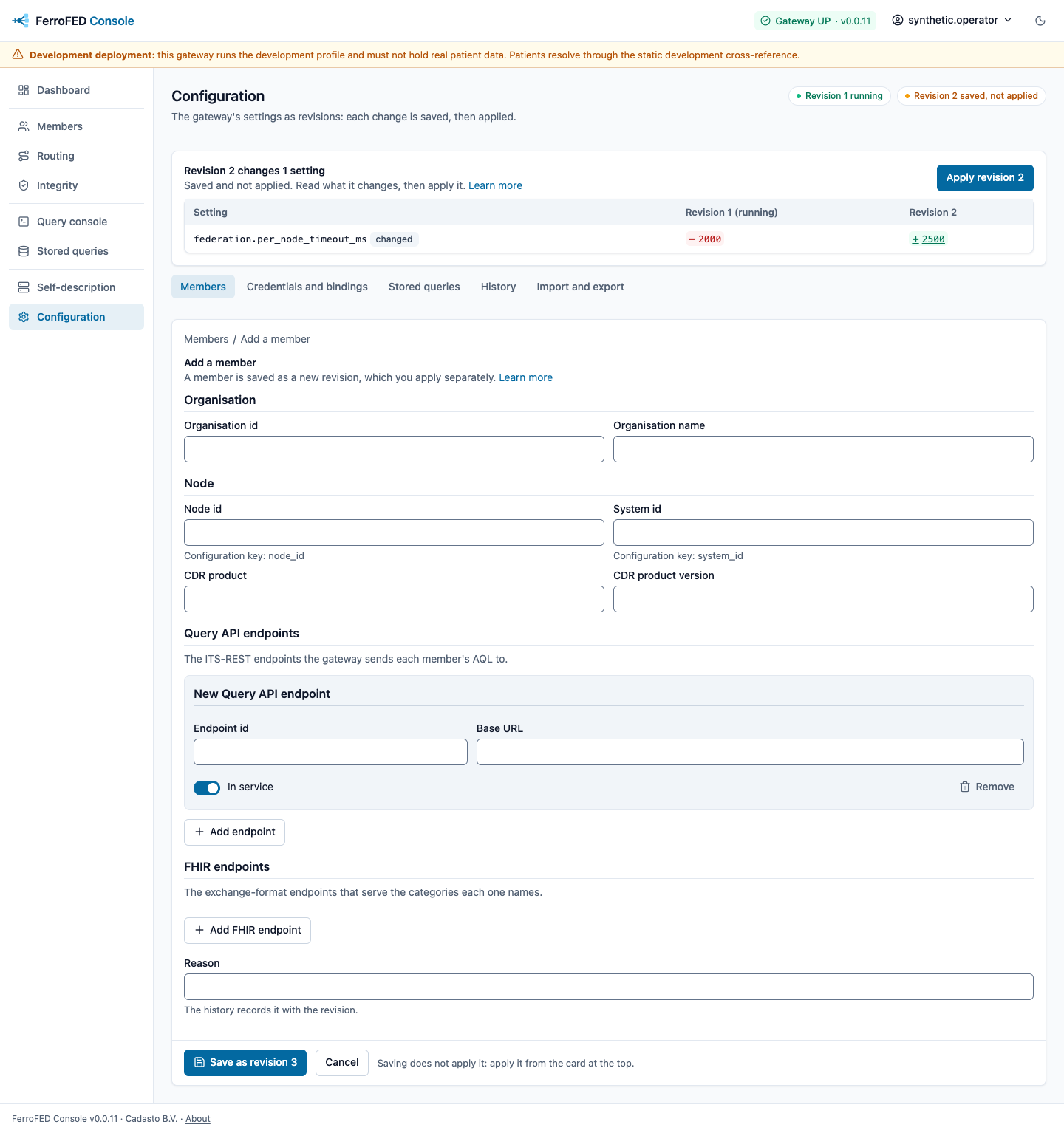Open Learn more link under Add a member
1064x1133 pixels.
pyautogui.click(x=525, y=377)
